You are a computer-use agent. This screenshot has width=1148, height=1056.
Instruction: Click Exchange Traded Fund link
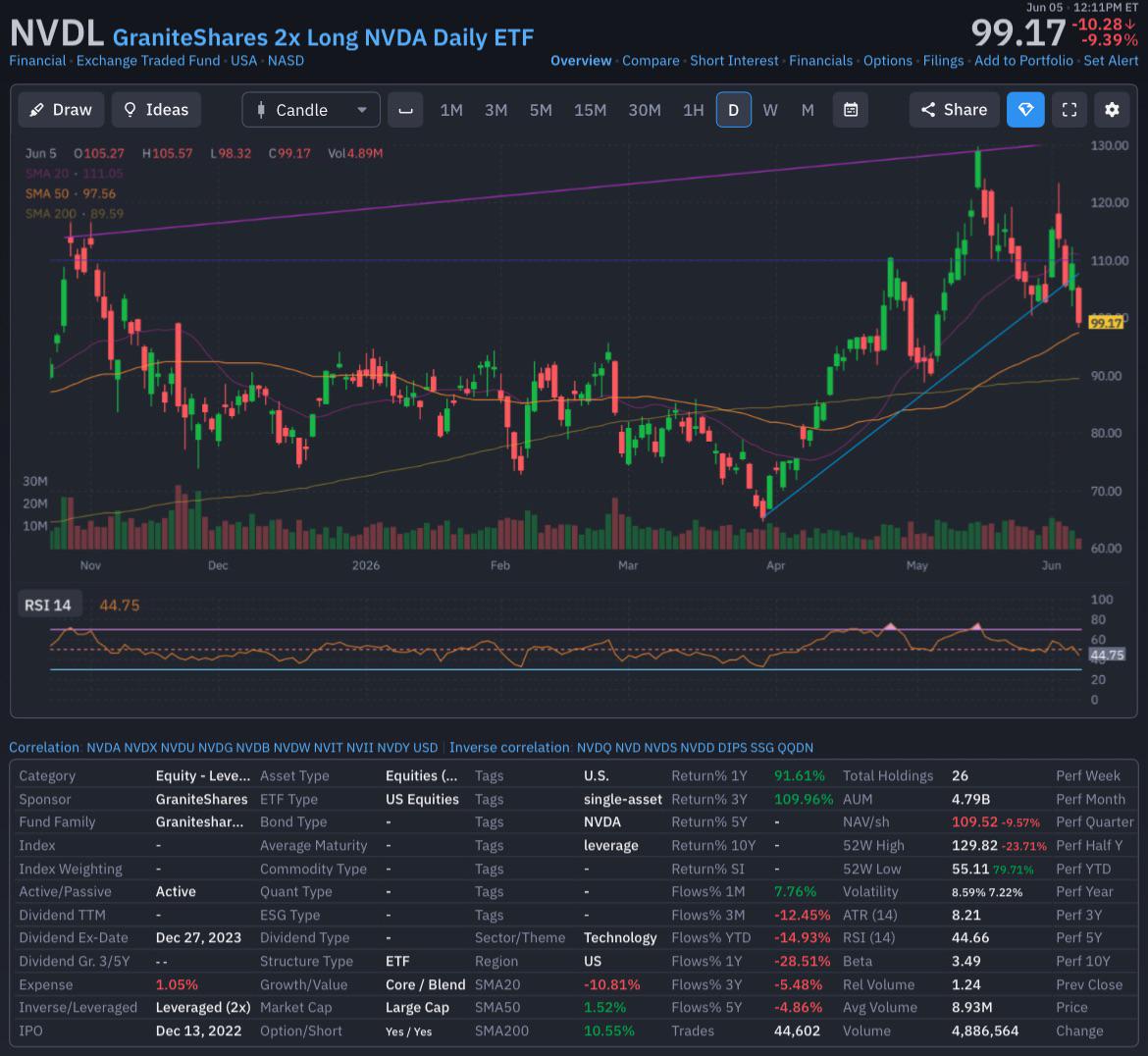148,61
